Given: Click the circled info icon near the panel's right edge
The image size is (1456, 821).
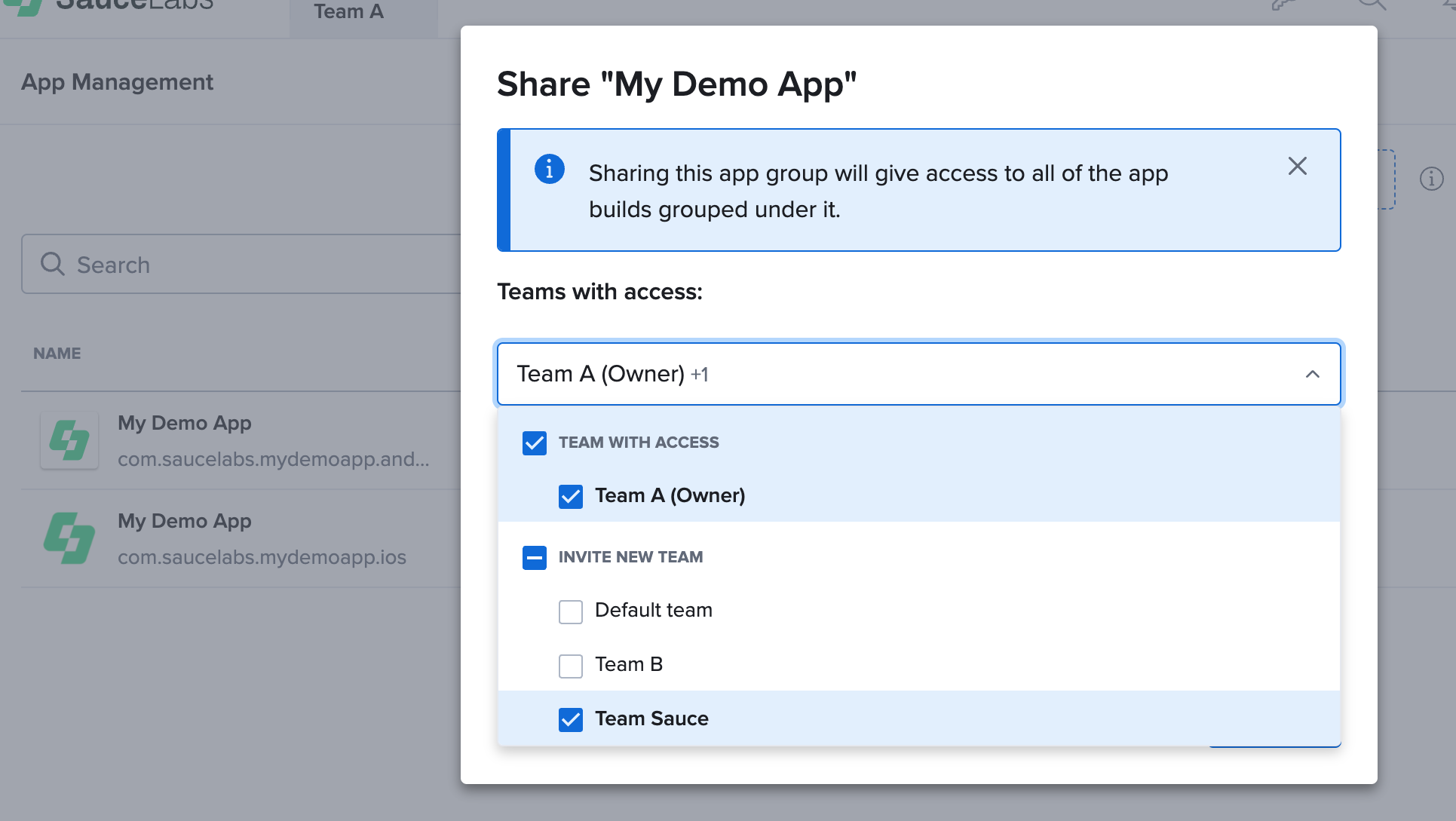Looking at the screenshot, I should [x=1430, y=179].
